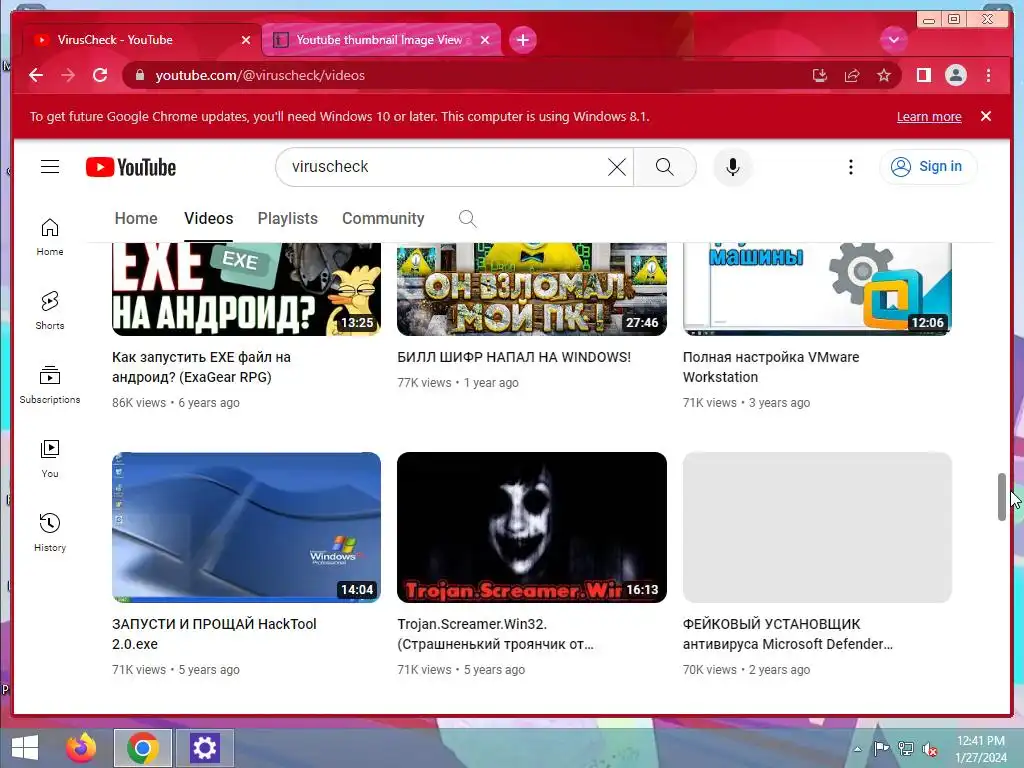The height and width of the screenshot is (768, 1024).
Task: Open Shorts in the sidebar
Action: coord(50,310)
